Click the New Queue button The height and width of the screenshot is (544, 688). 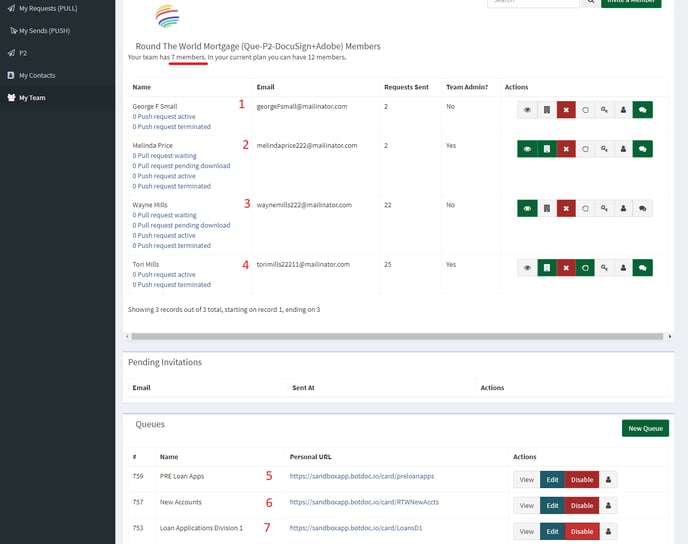(645, 428)
